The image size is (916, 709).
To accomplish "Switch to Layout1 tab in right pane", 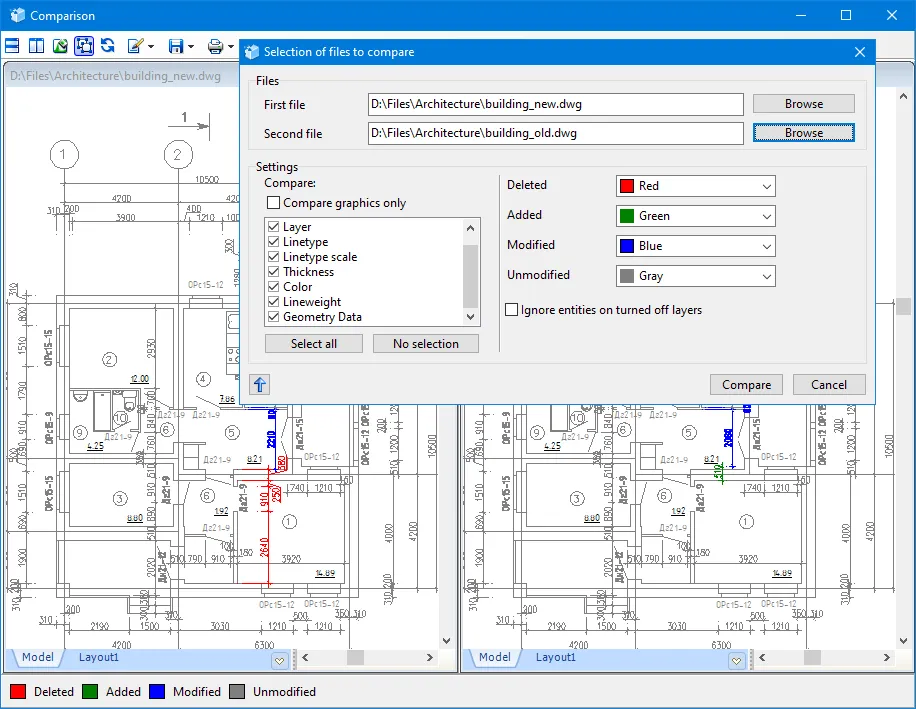I will 556,657.
